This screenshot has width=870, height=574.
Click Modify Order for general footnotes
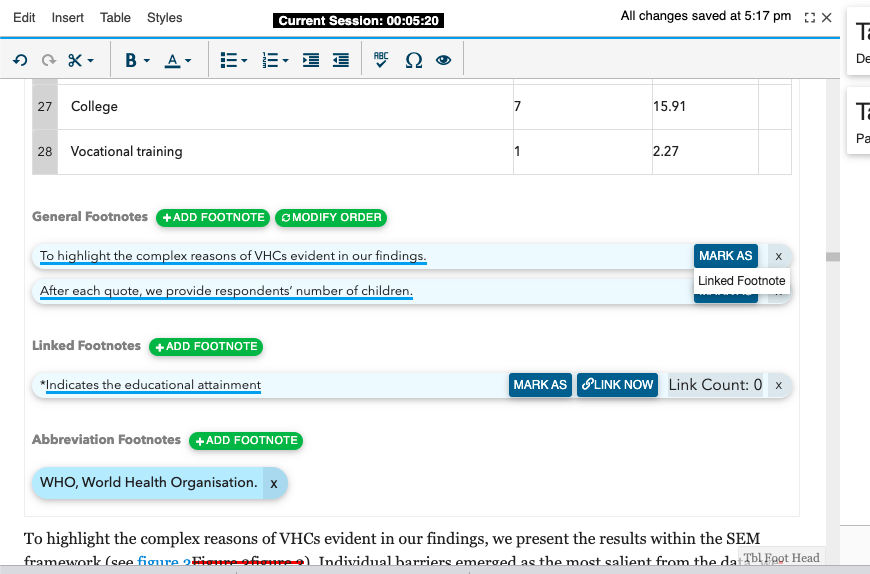point(331,217)
